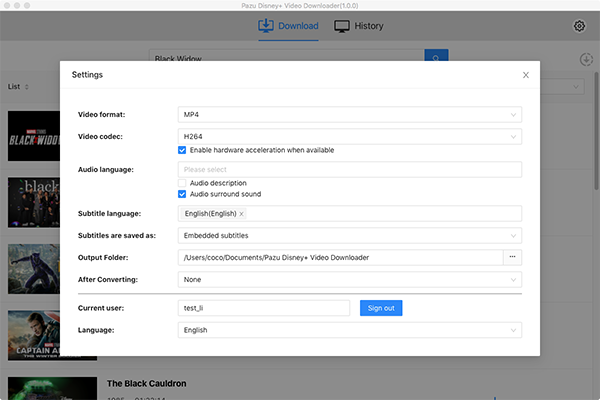Switch to the Download tab

point(288,26)
